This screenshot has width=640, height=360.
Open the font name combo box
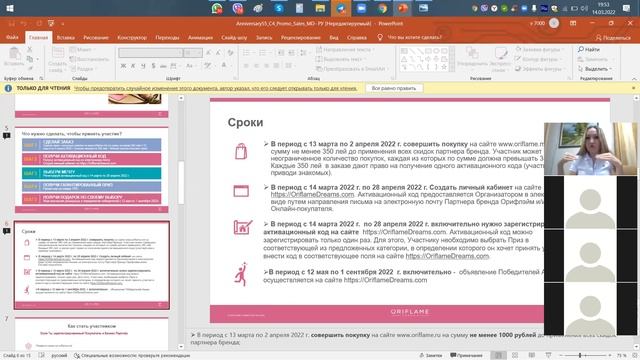150,53
